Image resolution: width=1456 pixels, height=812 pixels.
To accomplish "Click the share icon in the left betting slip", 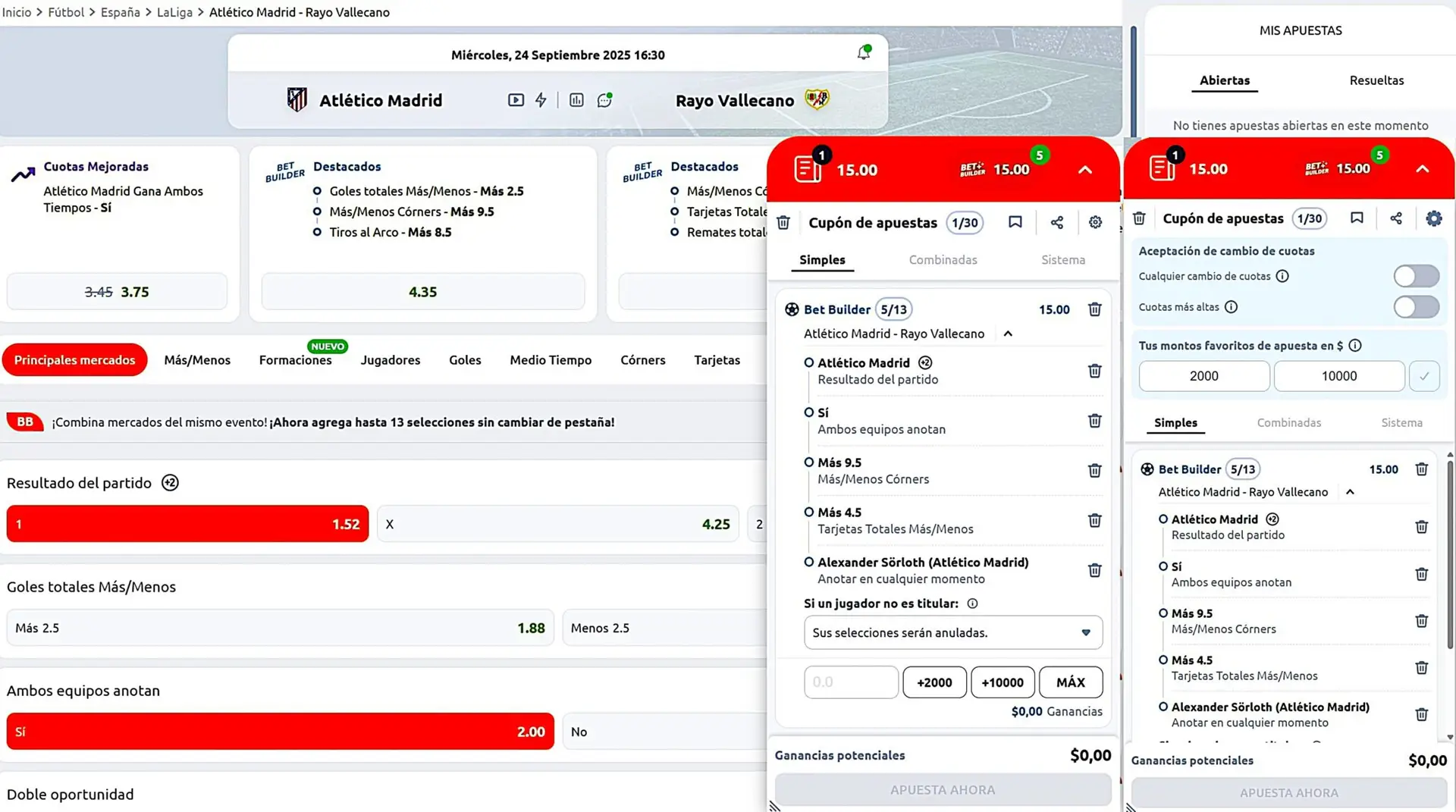I will point(1056,222).
